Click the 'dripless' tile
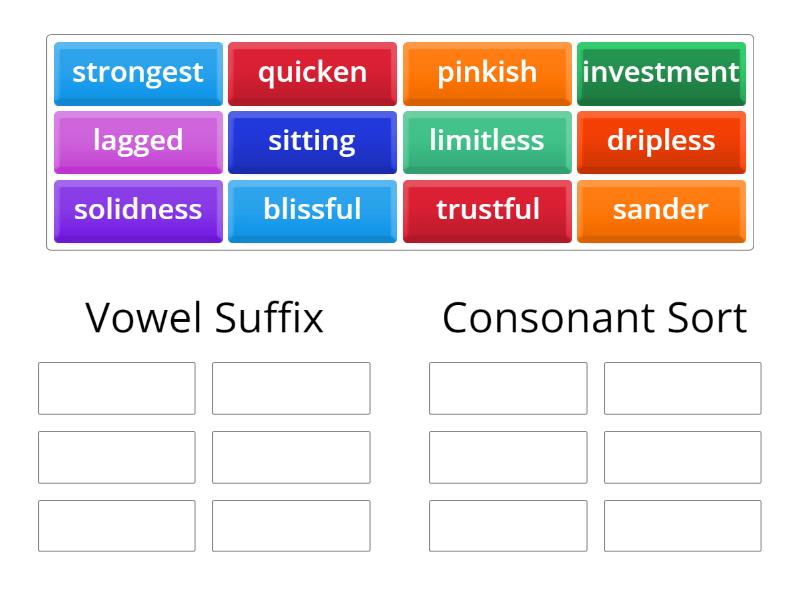Image resolution: width=800 pixels, height=600 pixels. 661,141
